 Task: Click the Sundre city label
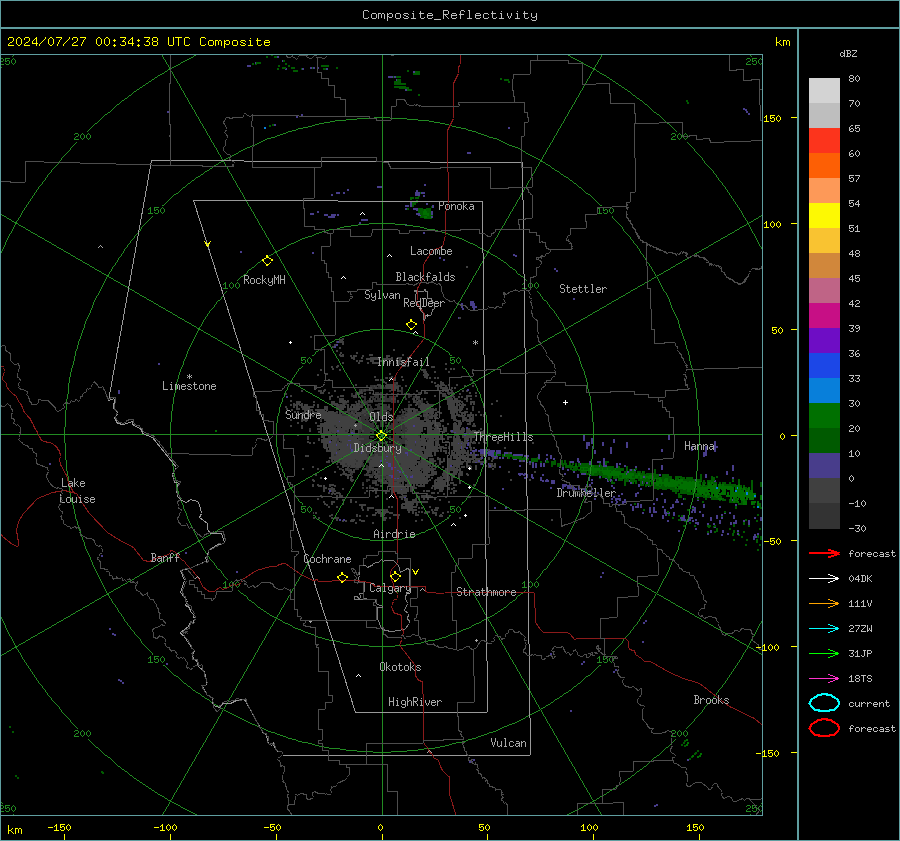303,414
